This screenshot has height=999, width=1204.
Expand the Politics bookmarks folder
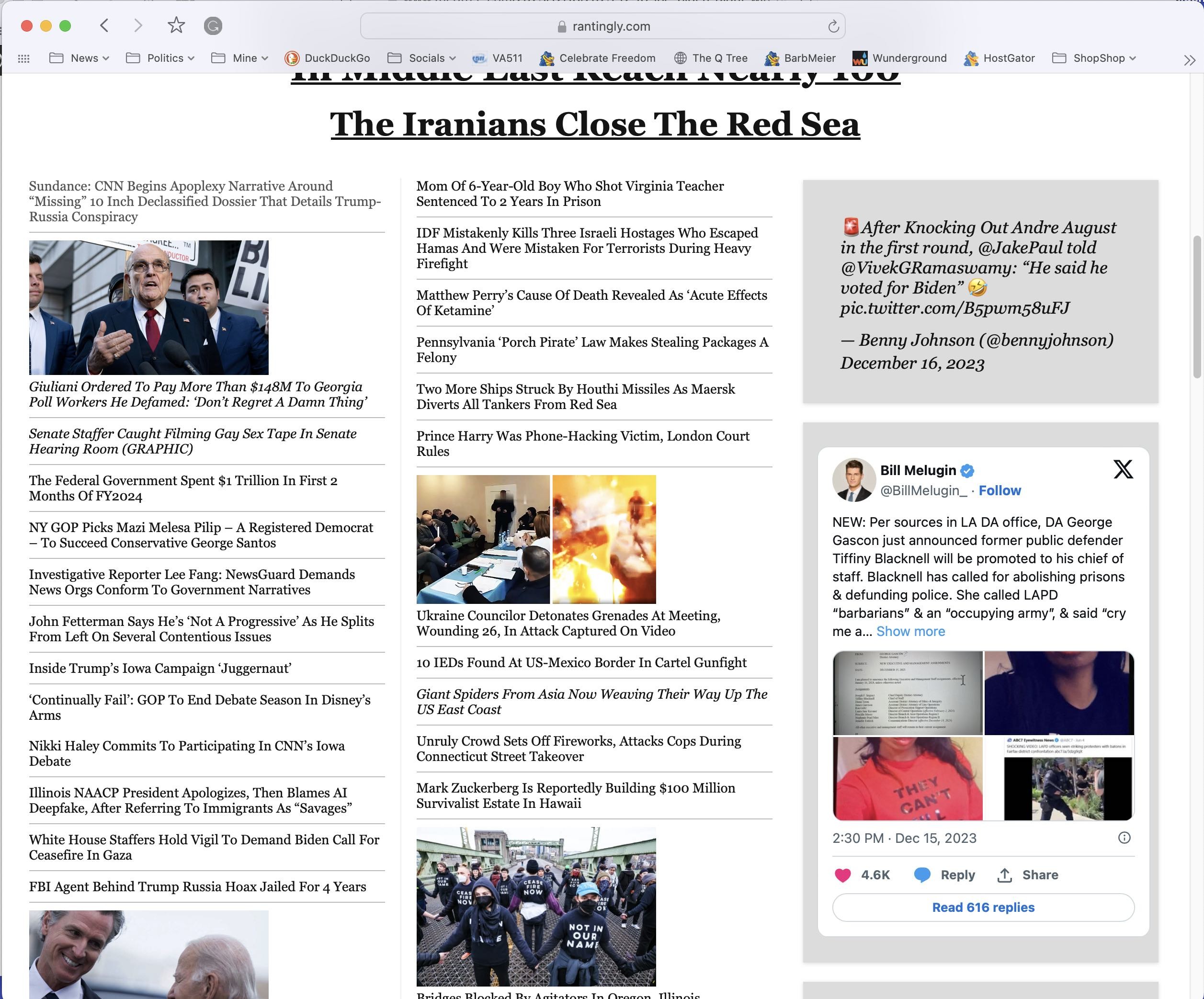(x=160, y=58)
